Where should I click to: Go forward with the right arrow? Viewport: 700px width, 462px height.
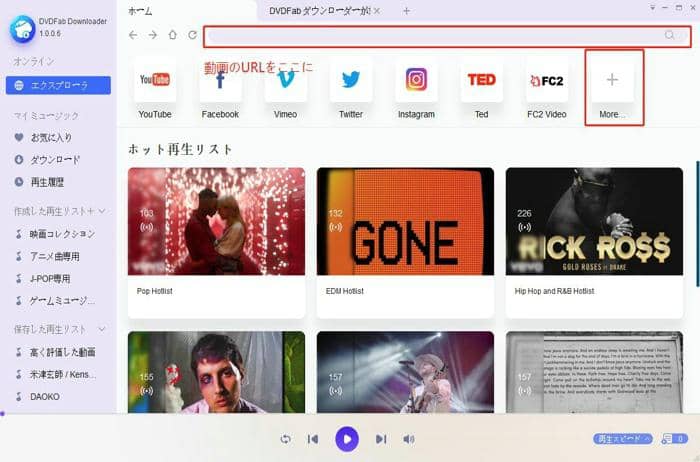tap(153, 35)
